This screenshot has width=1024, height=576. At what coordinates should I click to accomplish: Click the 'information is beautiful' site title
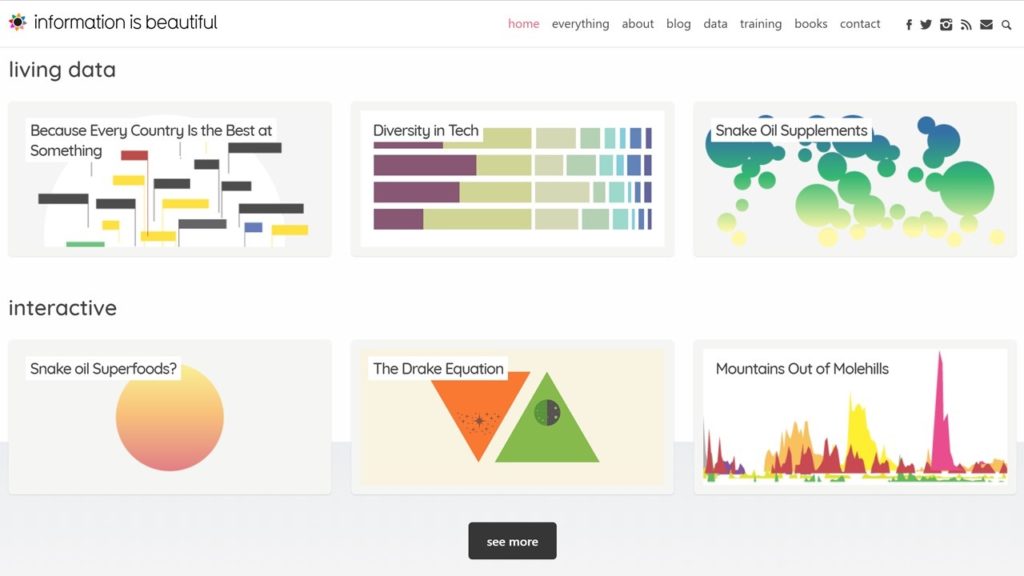pyautogui.click(x=125, y=22)
